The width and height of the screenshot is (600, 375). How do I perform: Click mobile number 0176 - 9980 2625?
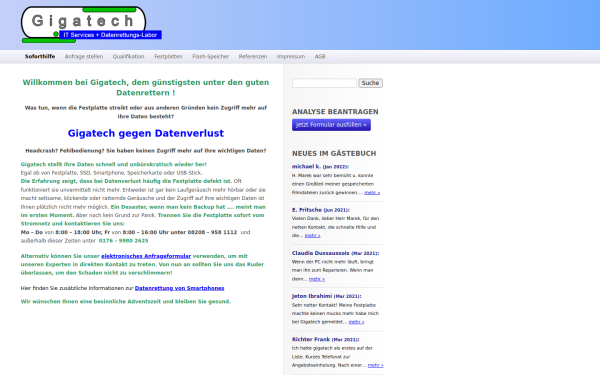click(124, 241)
